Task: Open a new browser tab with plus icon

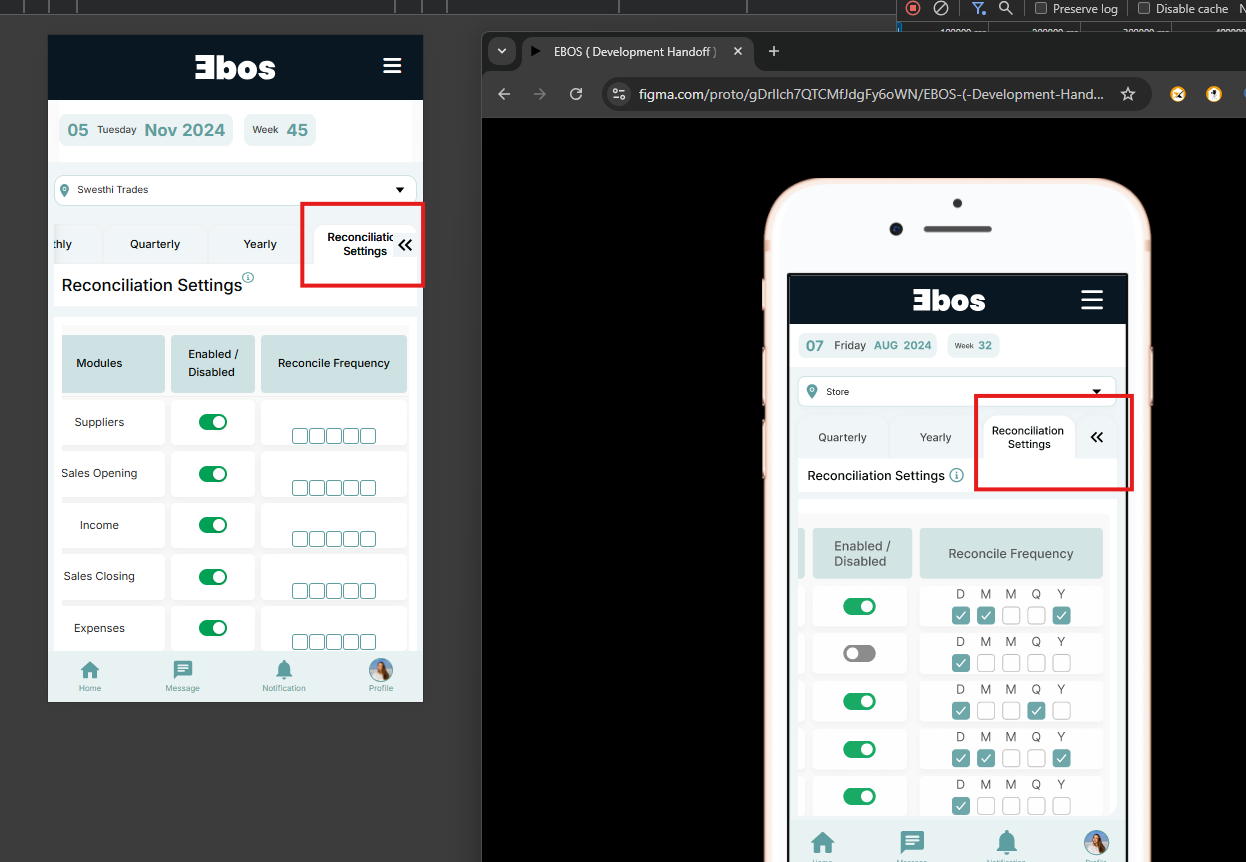Action: [773, 51]
